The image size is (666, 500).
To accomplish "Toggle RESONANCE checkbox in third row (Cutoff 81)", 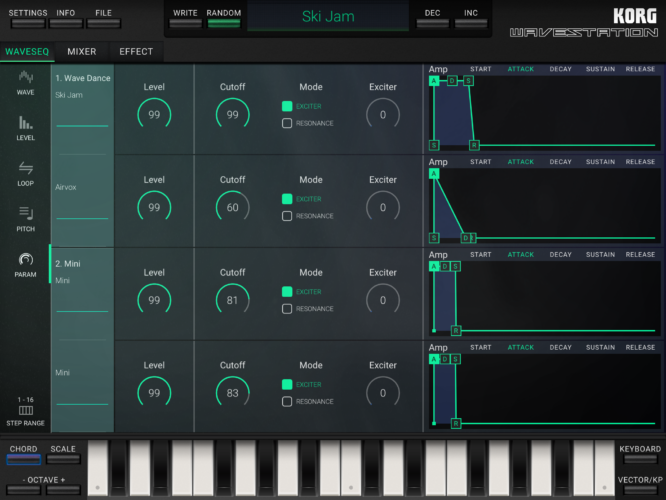I will pyautogui.click(x=287, y=308).
